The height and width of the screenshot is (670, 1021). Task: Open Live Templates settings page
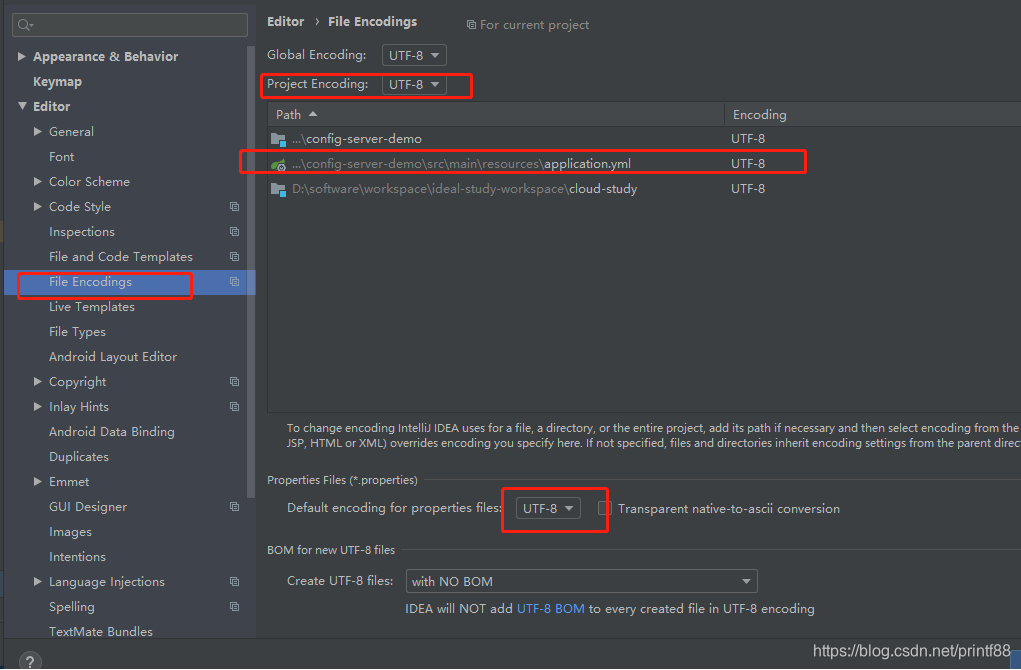[x=92, y=307]
